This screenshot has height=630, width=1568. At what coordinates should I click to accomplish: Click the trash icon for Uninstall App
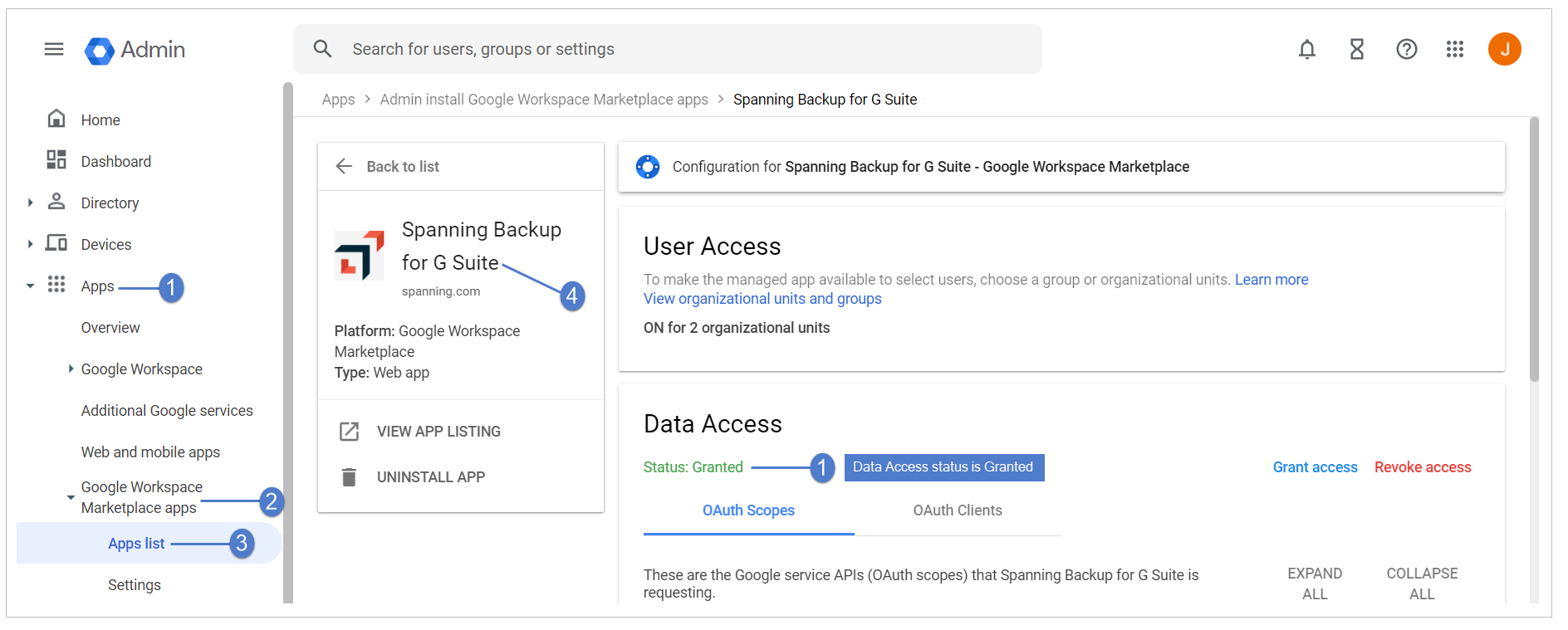point(350,477)
